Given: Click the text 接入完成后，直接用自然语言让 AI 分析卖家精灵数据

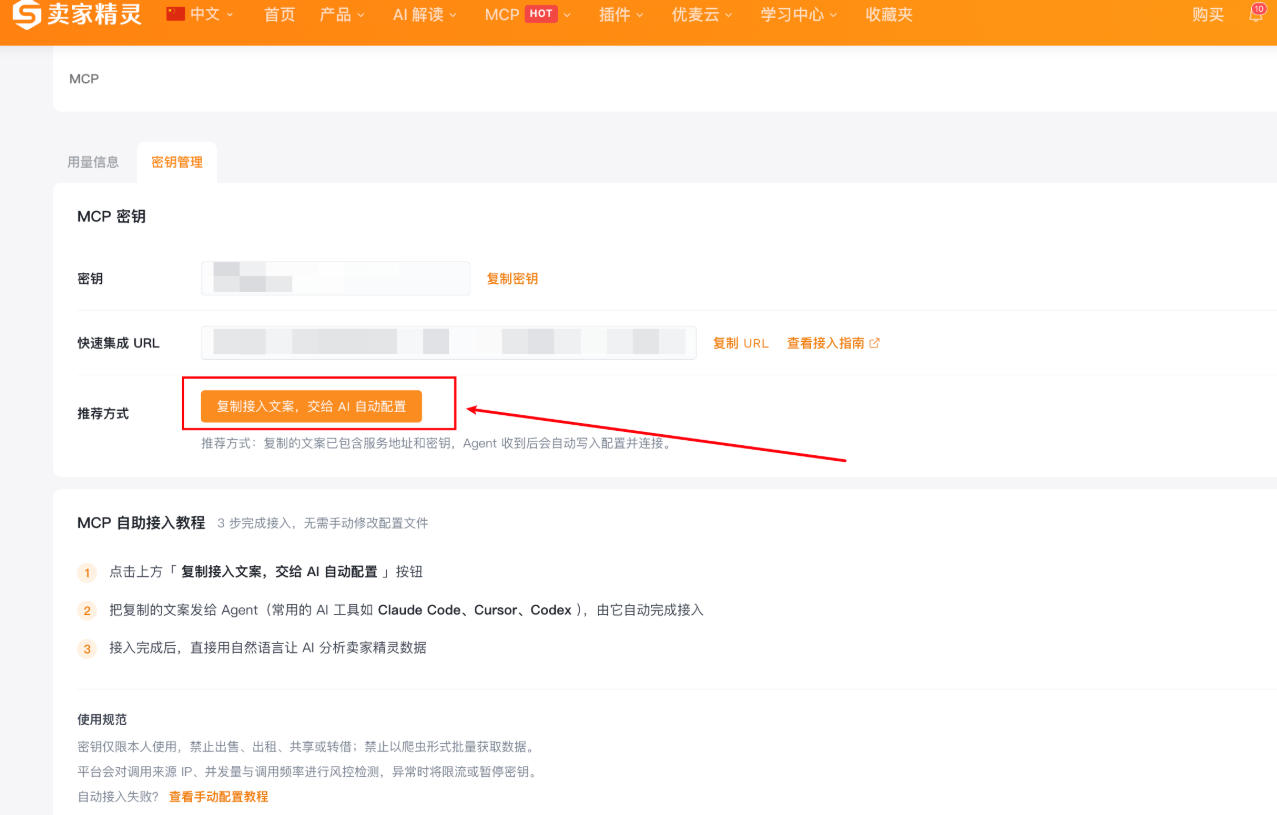Looking at the screenshot, I should 268,647.
